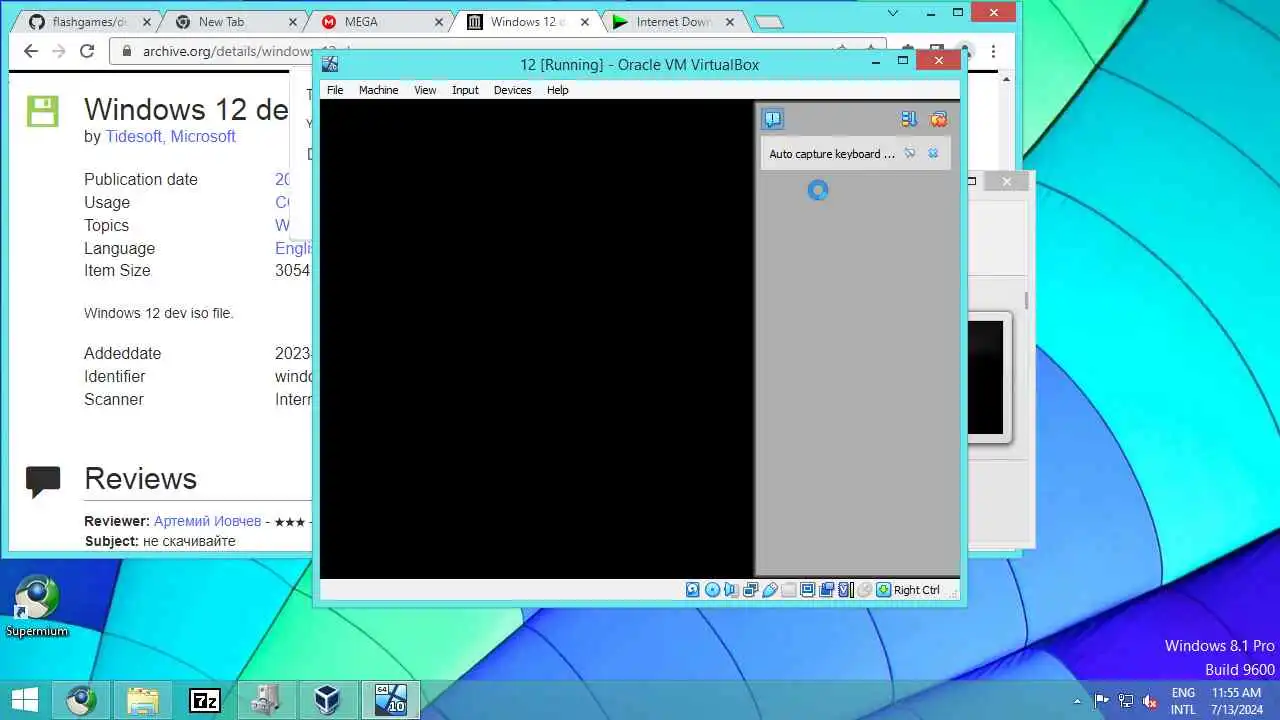This screenshot has width=1280, height=720.
Task: Click the optical disk indicator in status bar
Action: click(x=712, y=590)
